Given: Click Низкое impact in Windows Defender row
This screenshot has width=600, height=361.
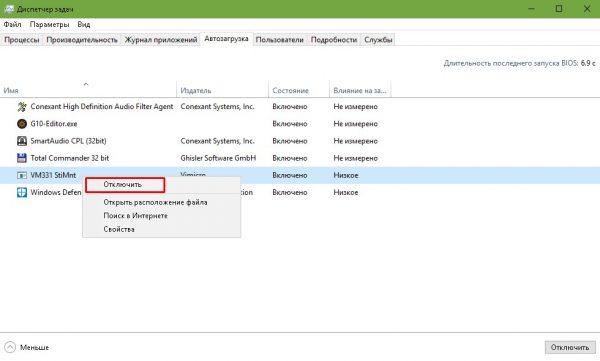Looking at the screenshot, I should coord(346,192).
